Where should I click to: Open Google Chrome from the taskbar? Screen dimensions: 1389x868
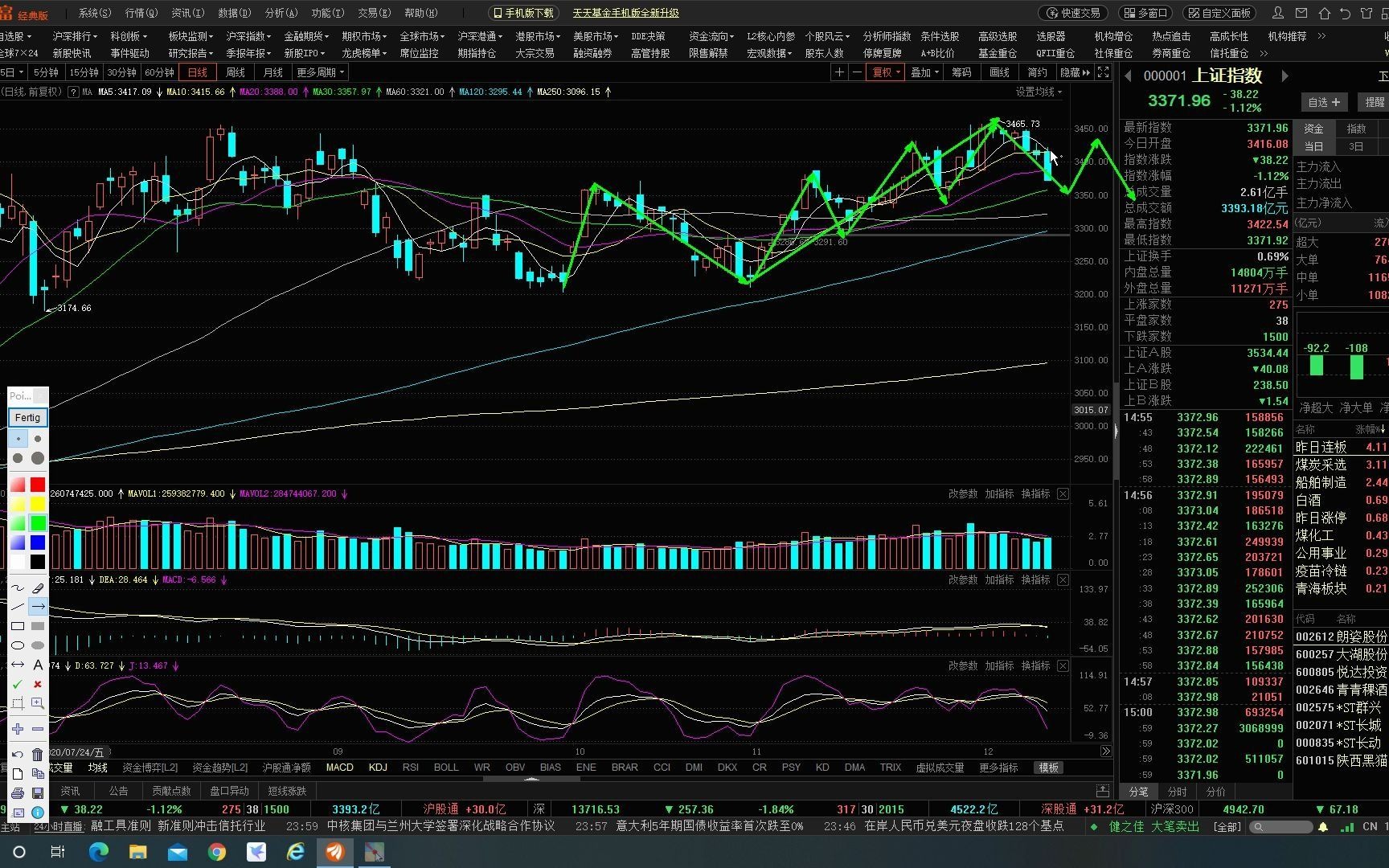[x=217, y=852]
